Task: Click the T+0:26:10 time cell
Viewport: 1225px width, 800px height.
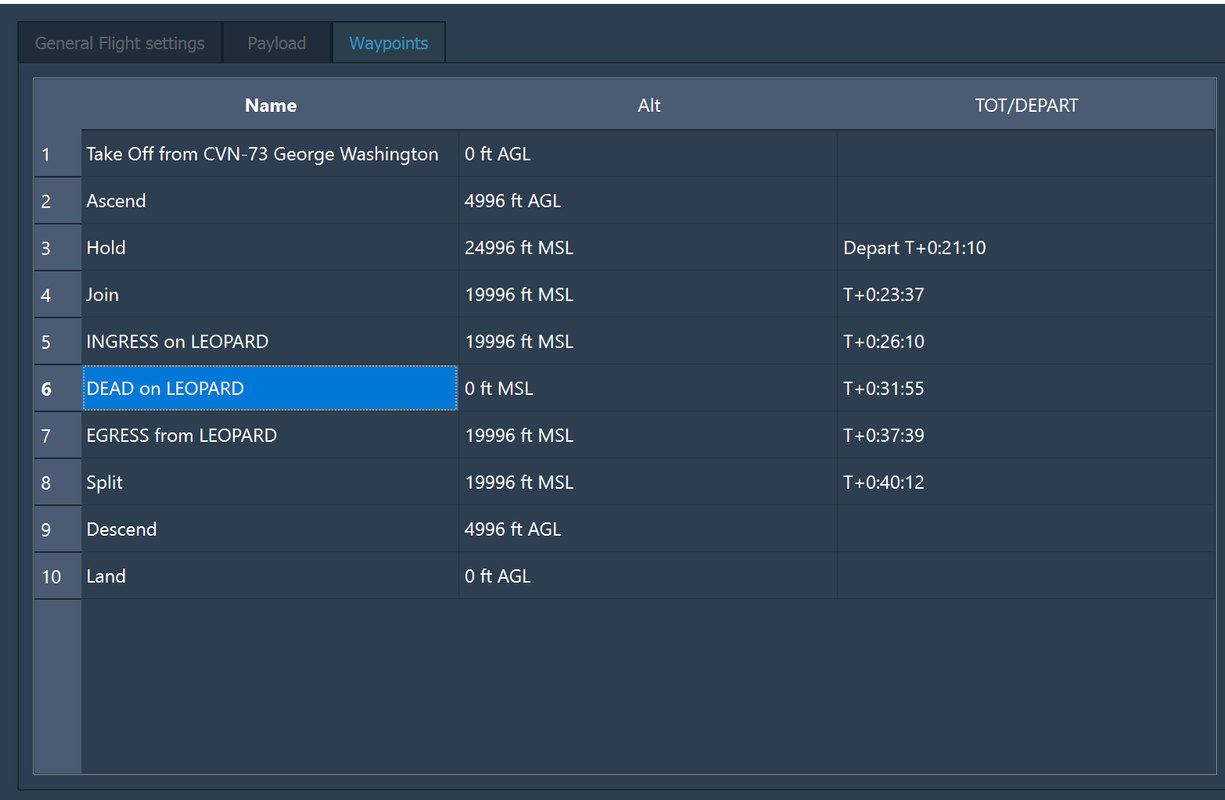Action: [x=1026, y=342]
